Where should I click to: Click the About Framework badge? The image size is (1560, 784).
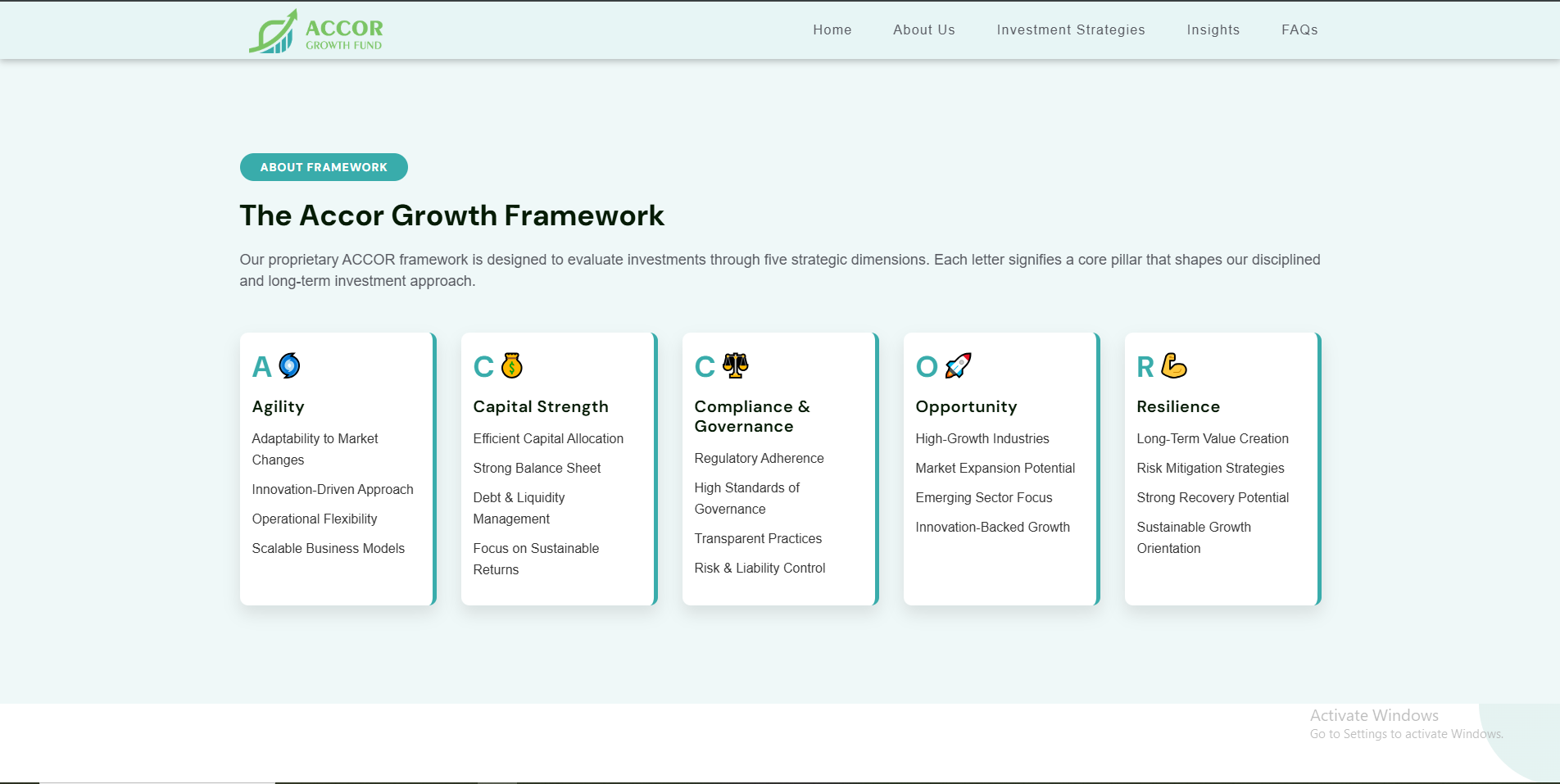coord(324,167)
